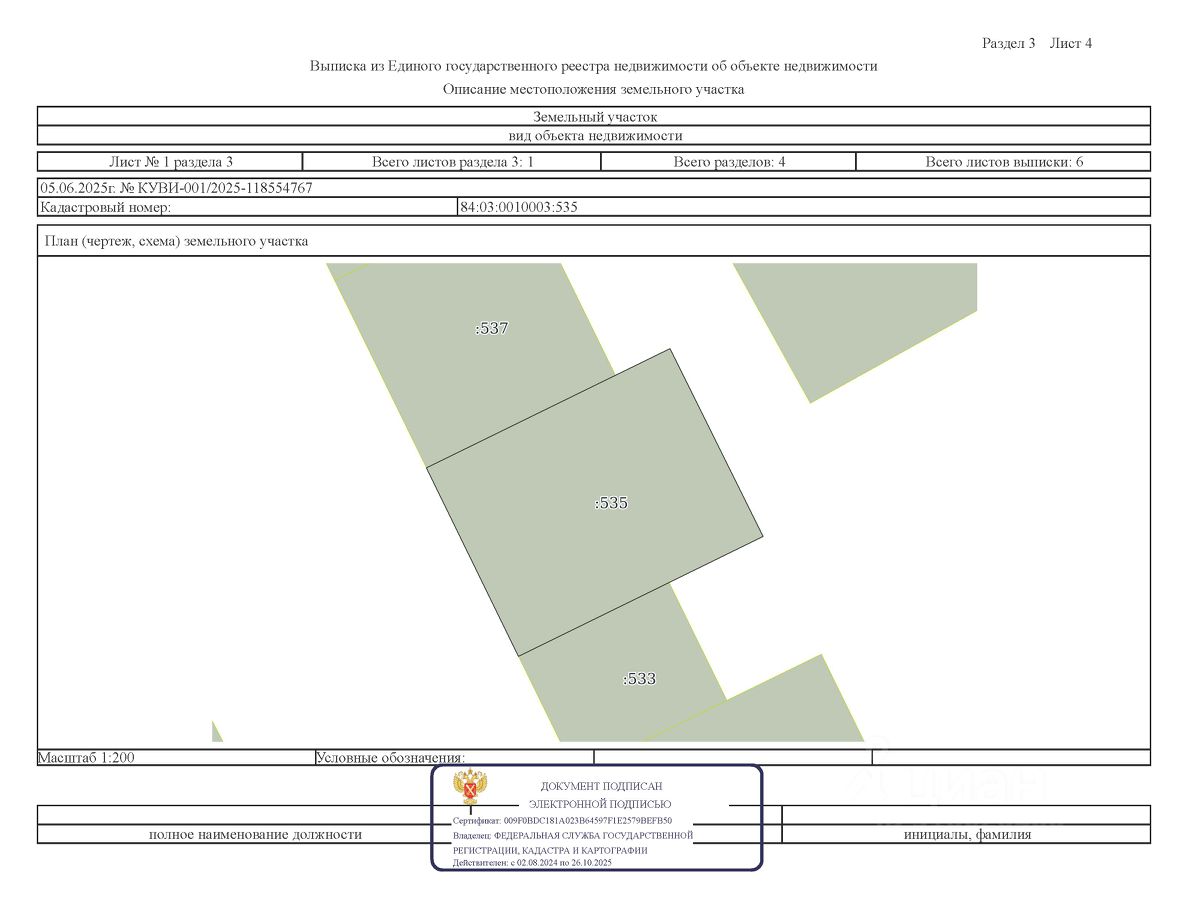Click 'Лист № 1 раздела 3' cell
1188x918 pixels.
[170, 161]
